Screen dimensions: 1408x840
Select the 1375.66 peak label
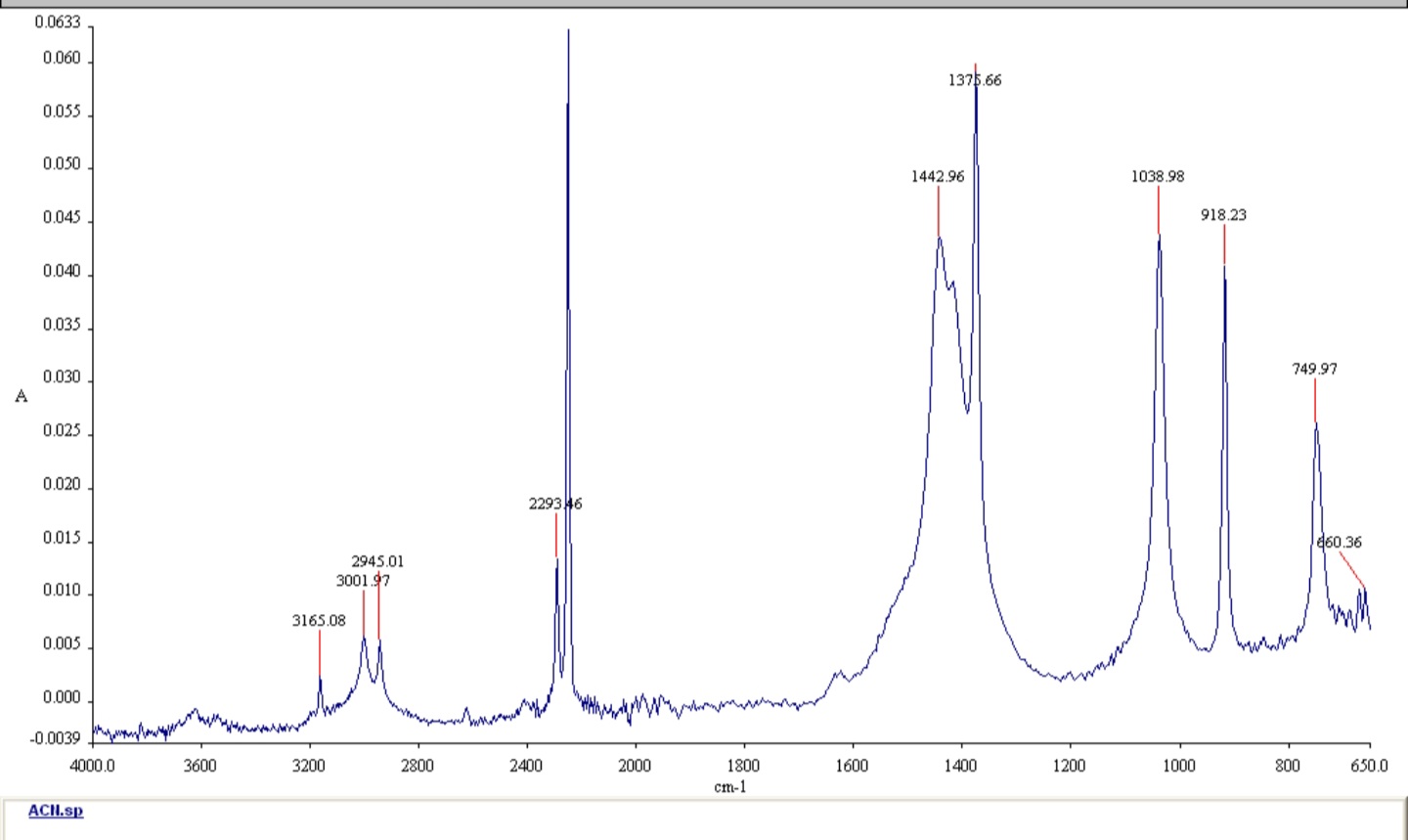(x=975, y=80)
